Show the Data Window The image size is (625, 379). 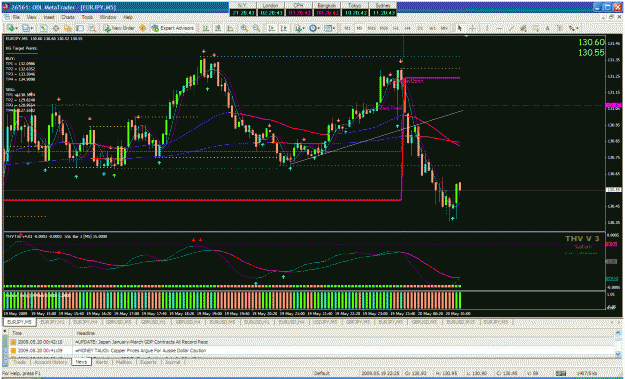point(56,28)
